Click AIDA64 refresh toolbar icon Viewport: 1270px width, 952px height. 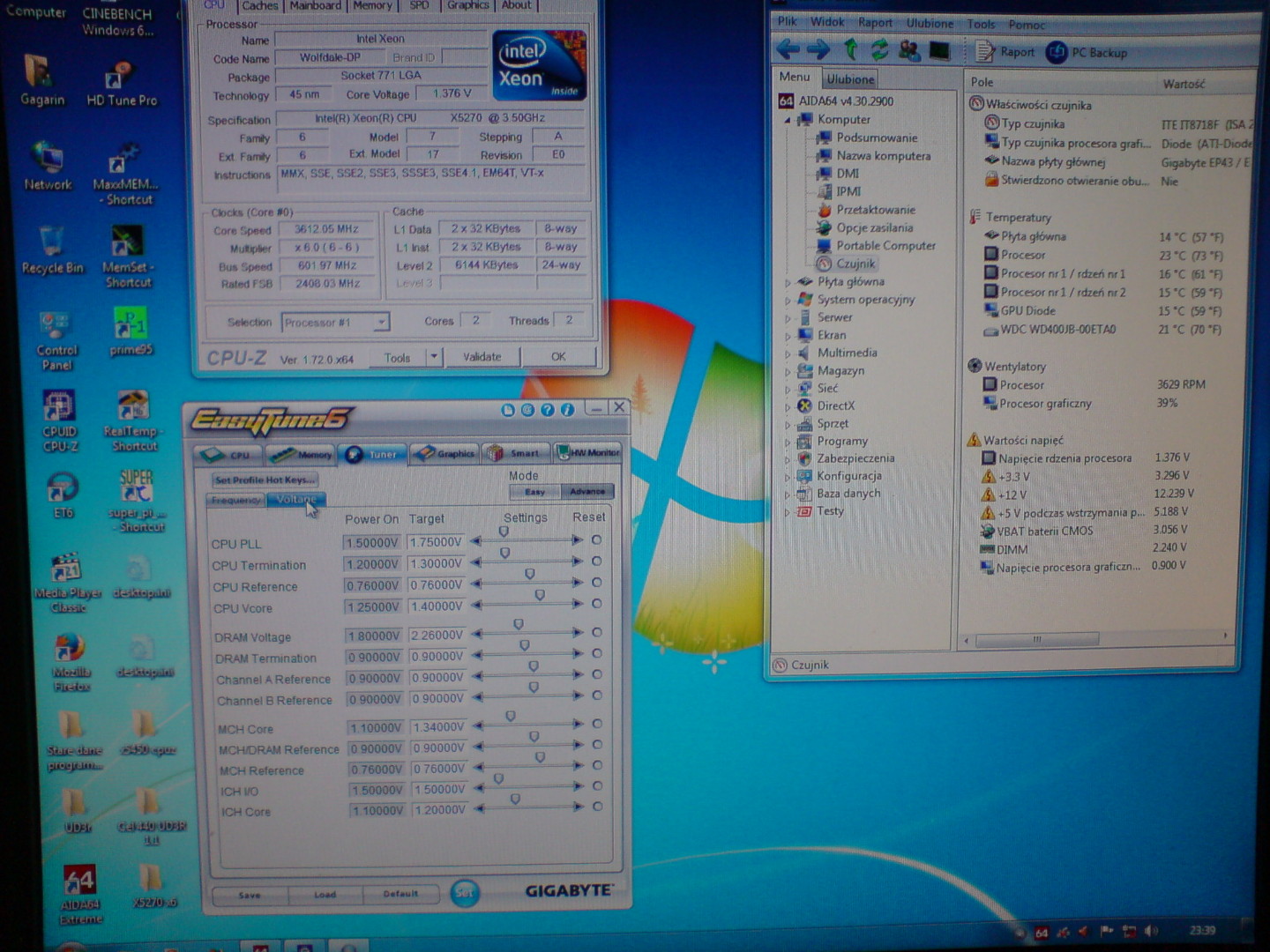click(879, 50)
